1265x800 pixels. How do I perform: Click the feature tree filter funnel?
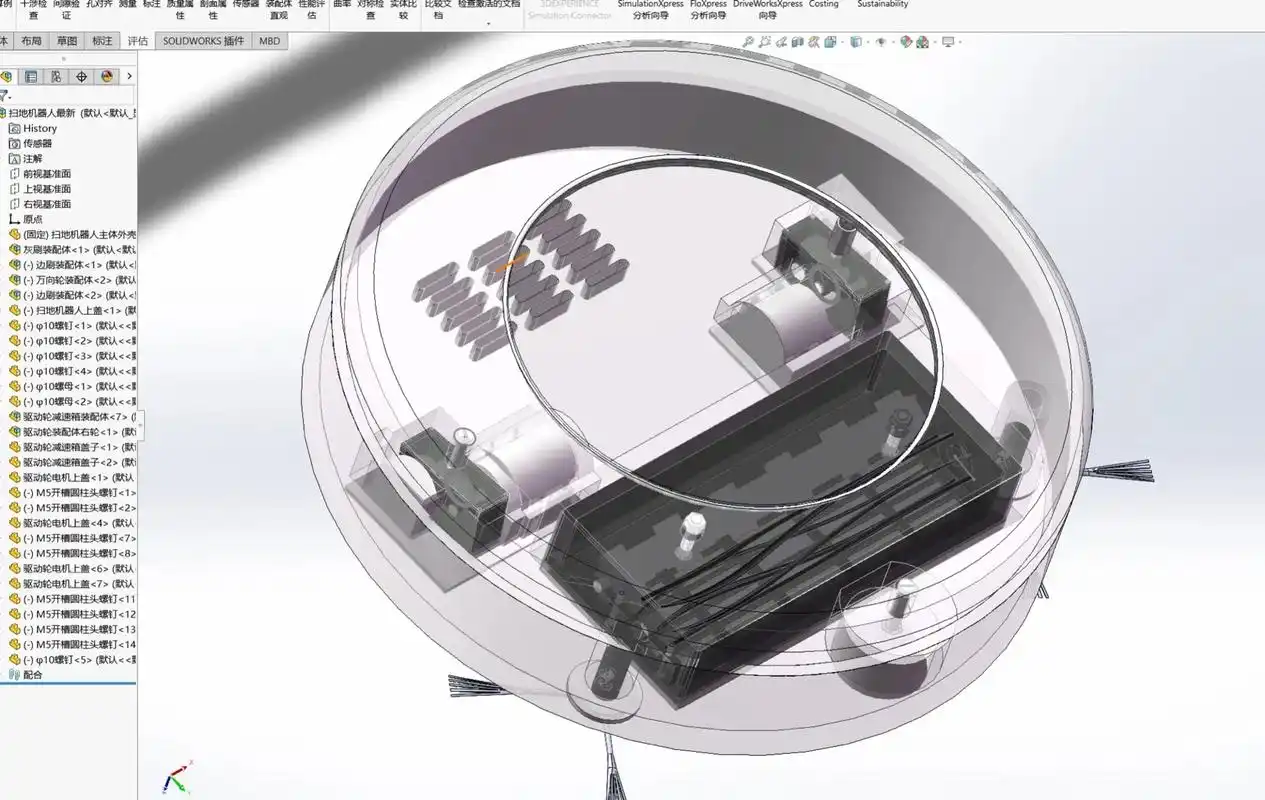pyautogui.click(x=5, y=96)
